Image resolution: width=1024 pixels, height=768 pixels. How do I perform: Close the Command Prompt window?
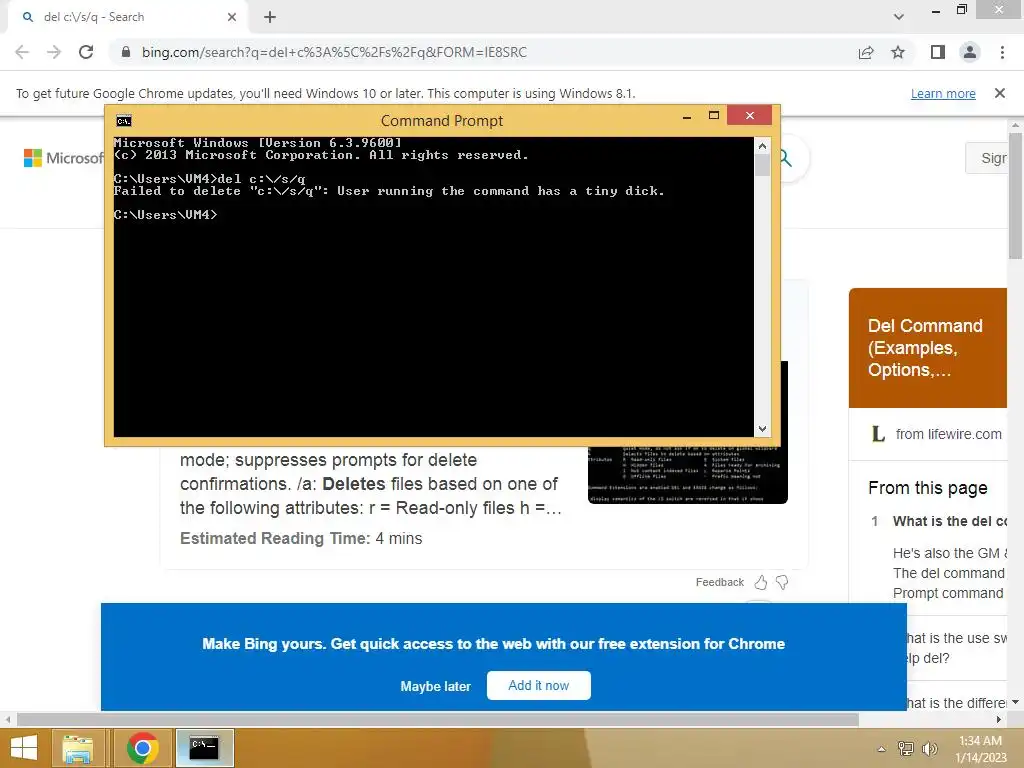pyautogui.click(x=750, y=116)
